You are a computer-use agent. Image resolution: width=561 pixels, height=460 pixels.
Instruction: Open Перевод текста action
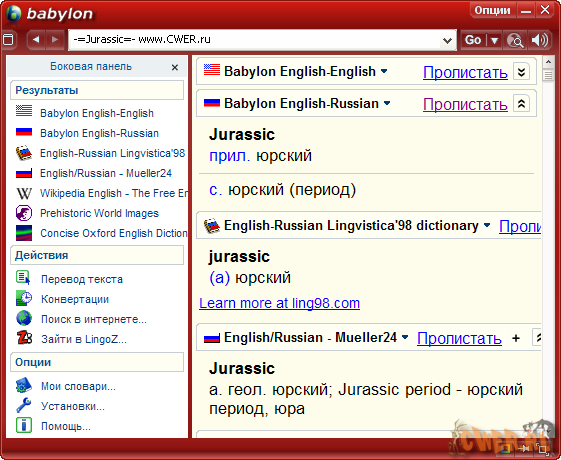(82, 279)
